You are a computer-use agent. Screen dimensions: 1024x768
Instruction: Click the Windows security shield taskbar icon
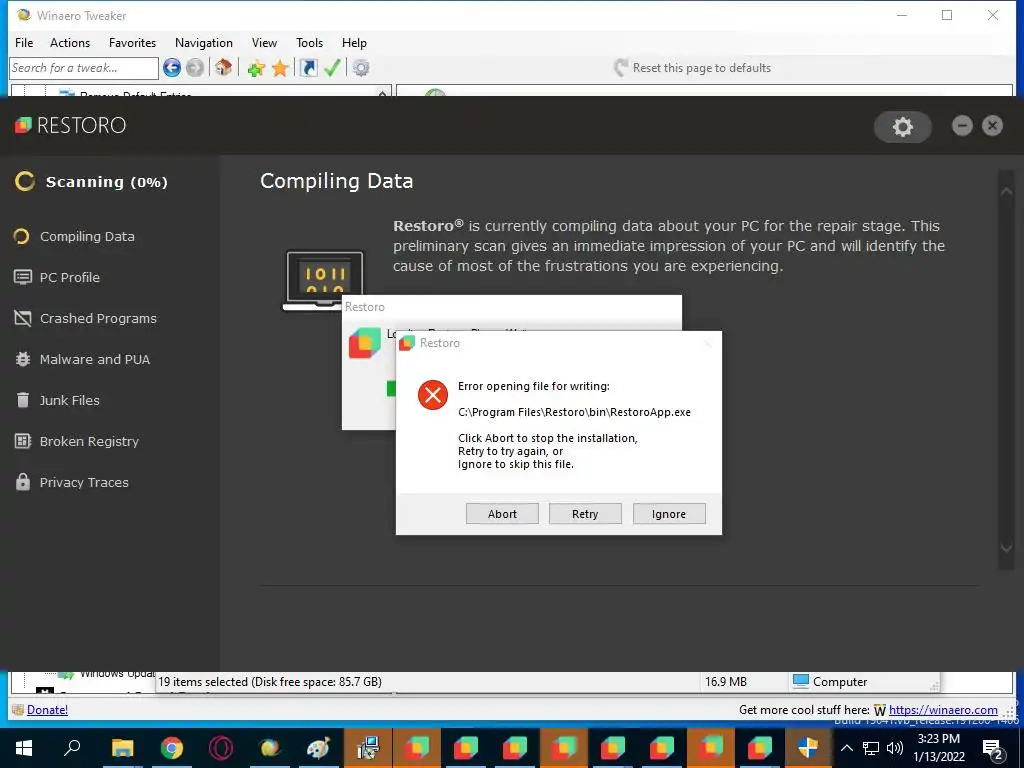point(808,748)
